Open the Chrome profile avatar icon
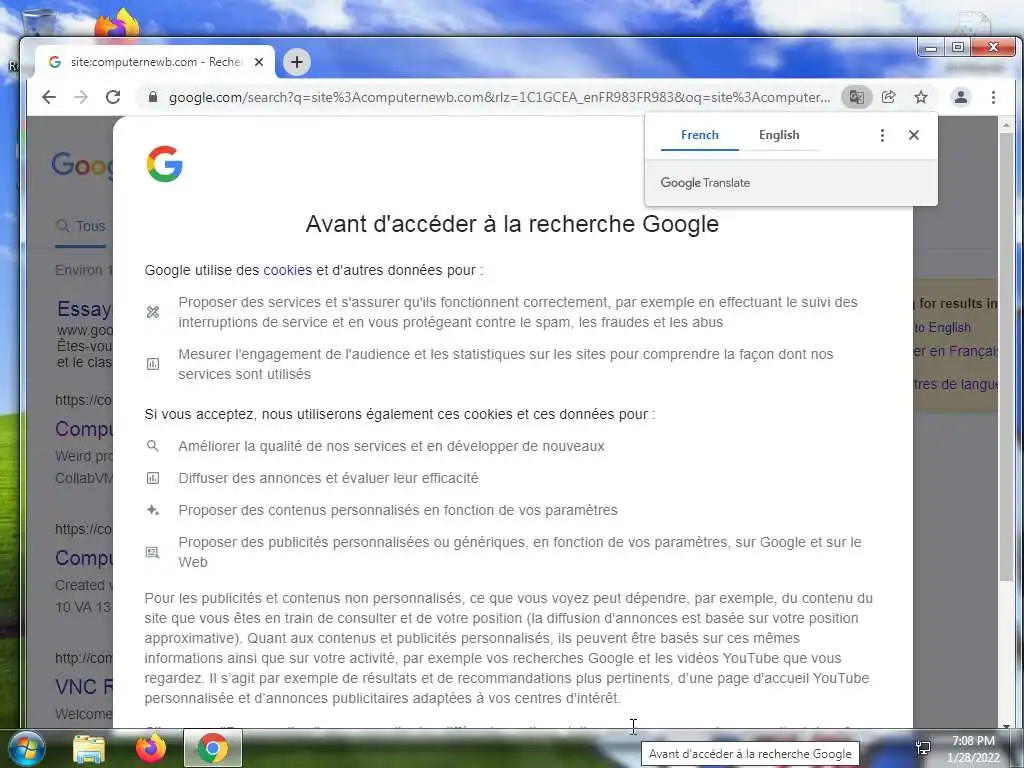The width and height of the screenshot is (1024, 768). 961,97
